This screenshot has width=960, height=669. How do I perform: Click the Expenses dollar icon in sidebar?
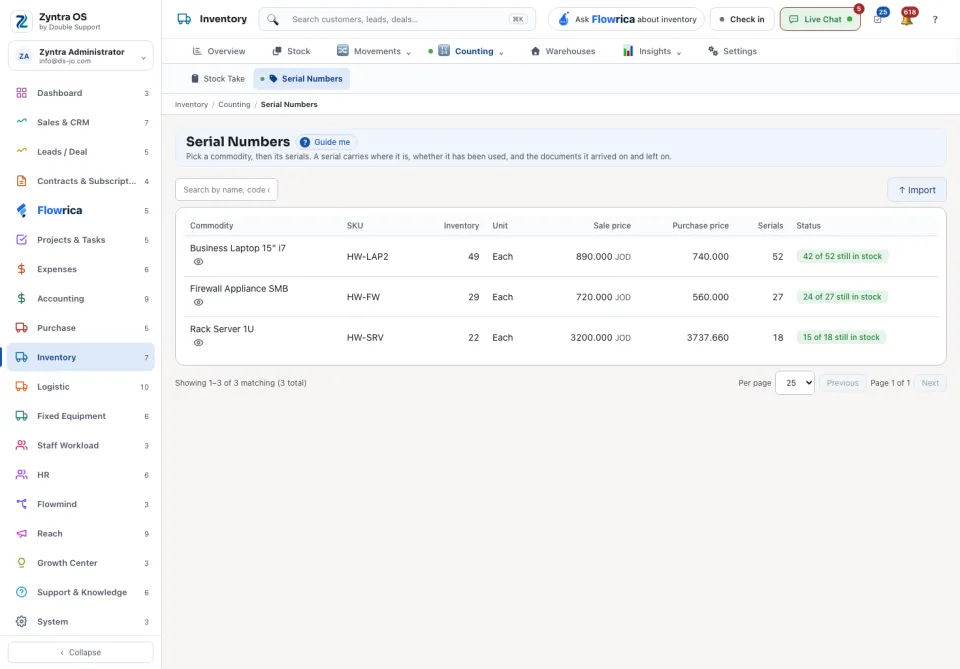pos(21,269)
